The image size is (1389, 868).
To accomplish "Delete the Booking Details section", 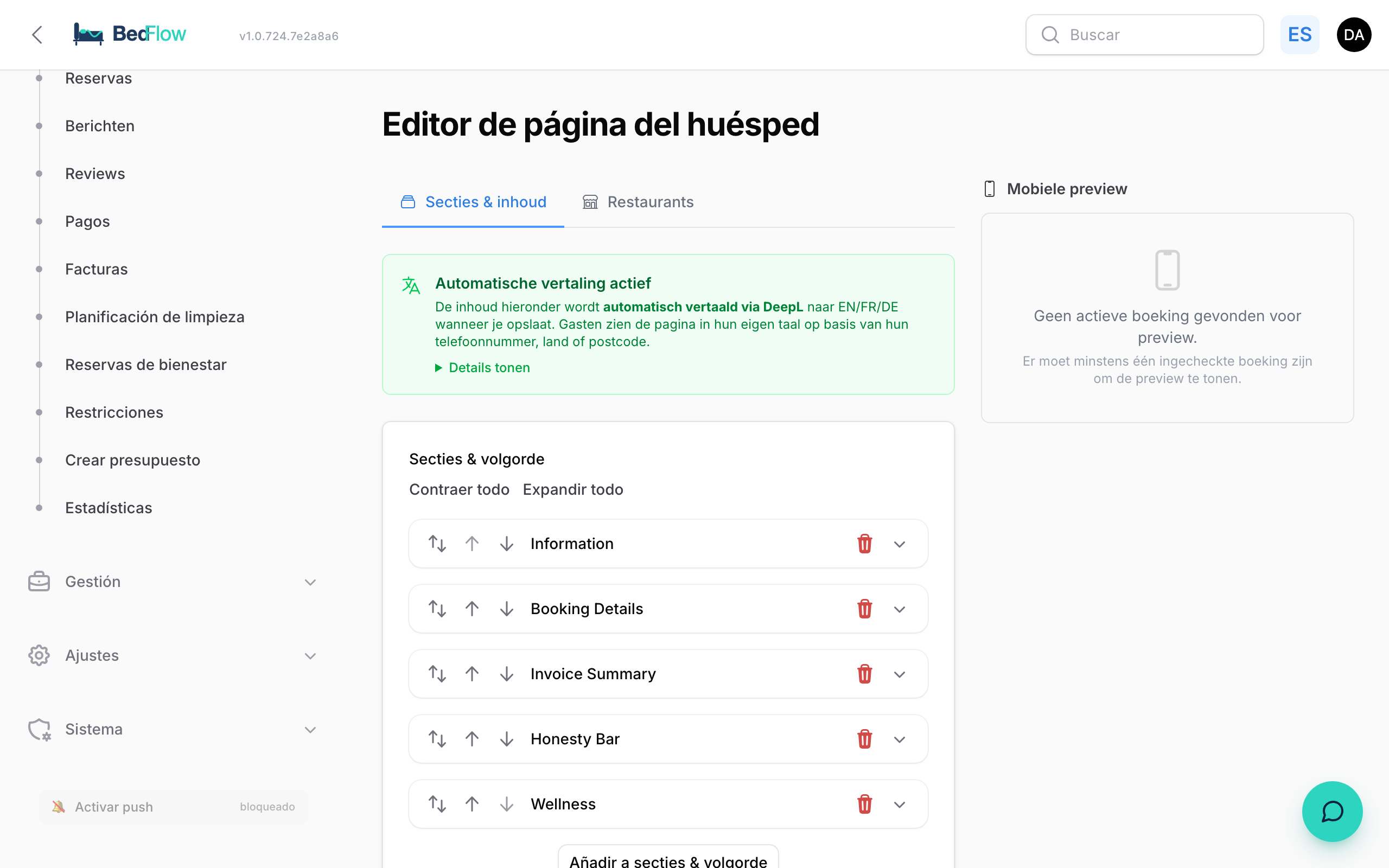I will click(864, 609).
